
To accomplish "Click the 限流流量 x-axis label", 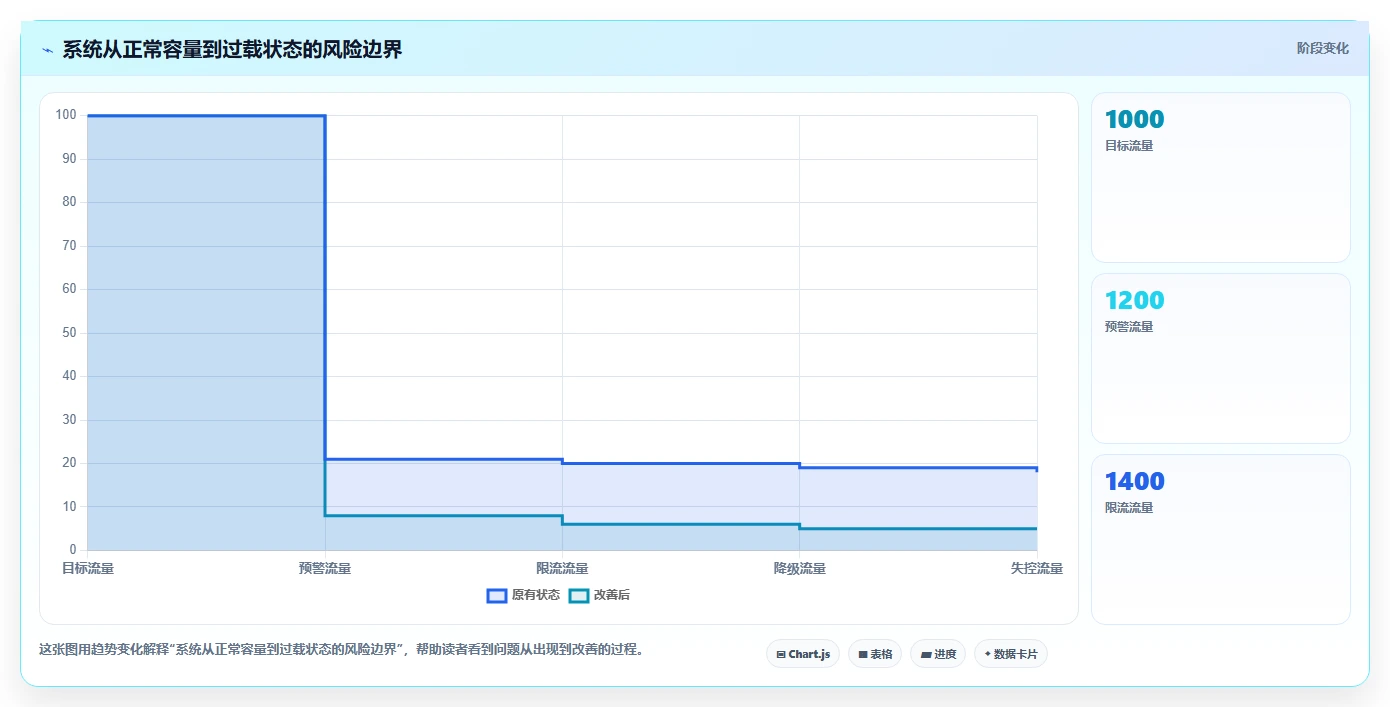I will (562, 568).
